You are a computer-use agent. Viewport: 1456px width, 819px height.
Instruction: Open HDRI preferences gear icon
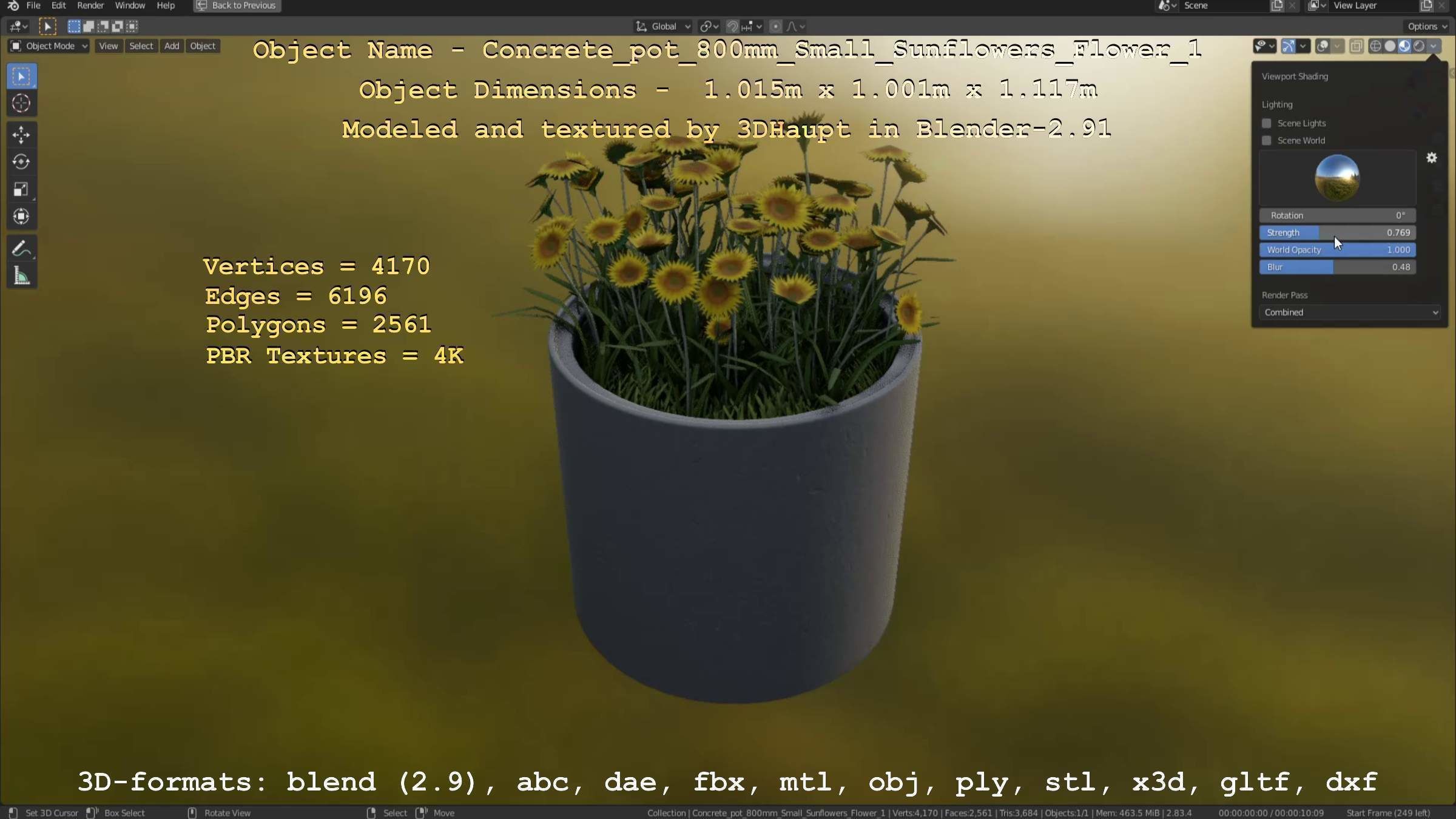pos(1432,158)
